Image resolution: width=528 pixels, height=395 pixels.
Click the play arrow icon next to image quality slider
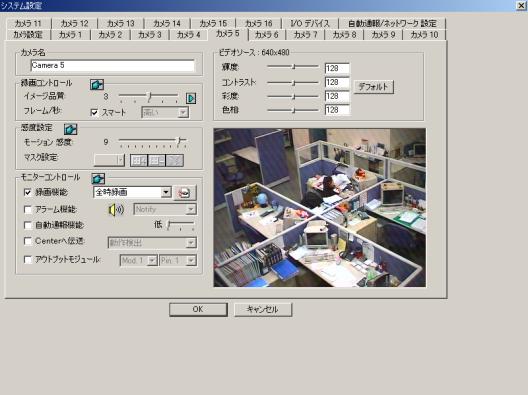click(191, 98)
